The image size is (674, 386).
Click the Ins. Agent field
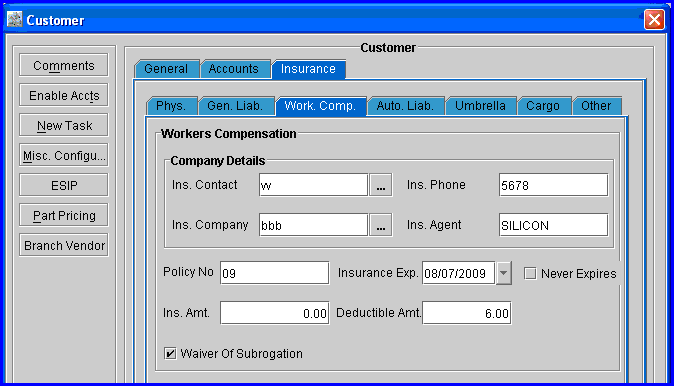(554, 225)
